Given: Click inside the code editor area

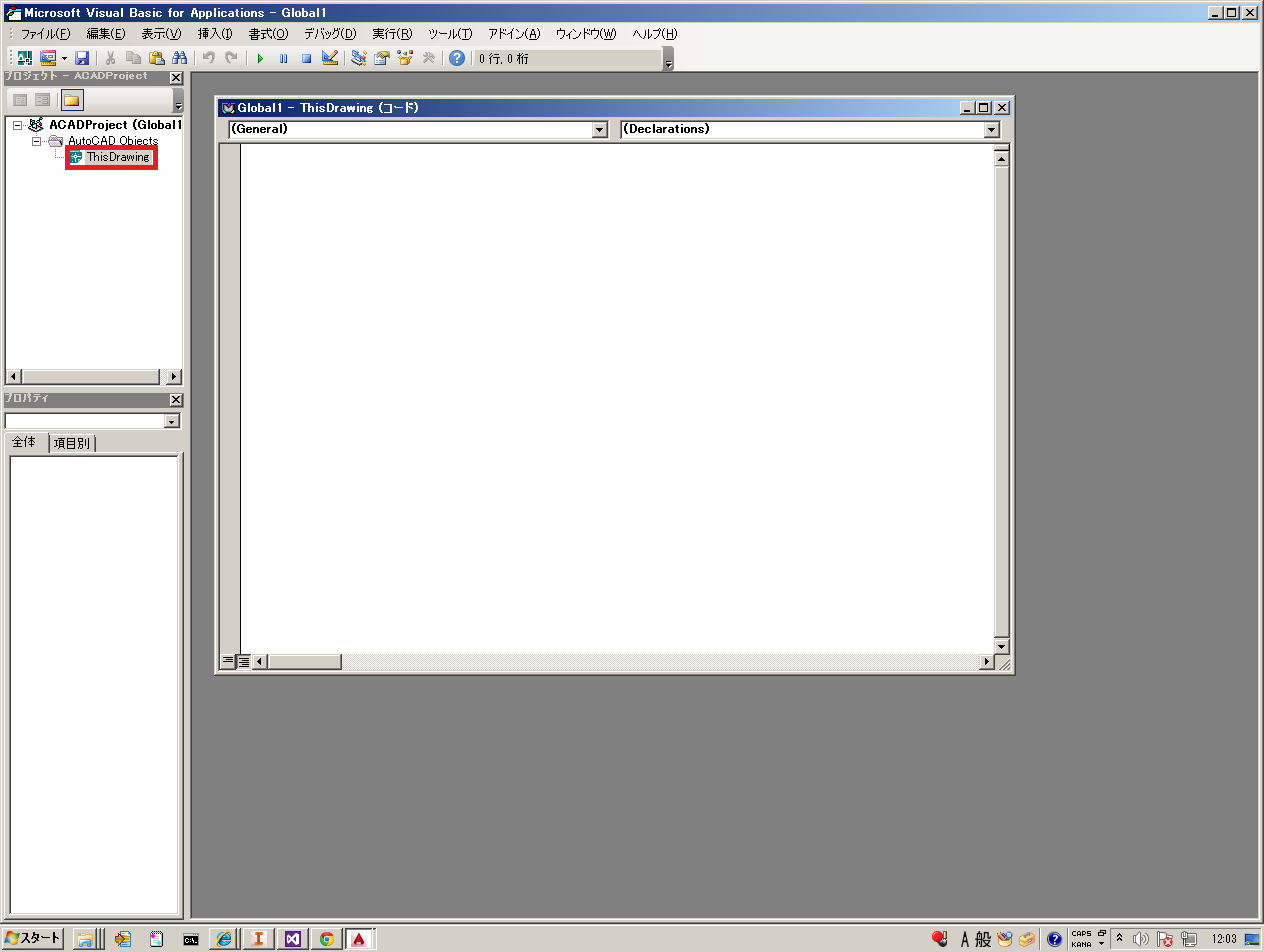Looking at the screenshot, I should point(617,398).
